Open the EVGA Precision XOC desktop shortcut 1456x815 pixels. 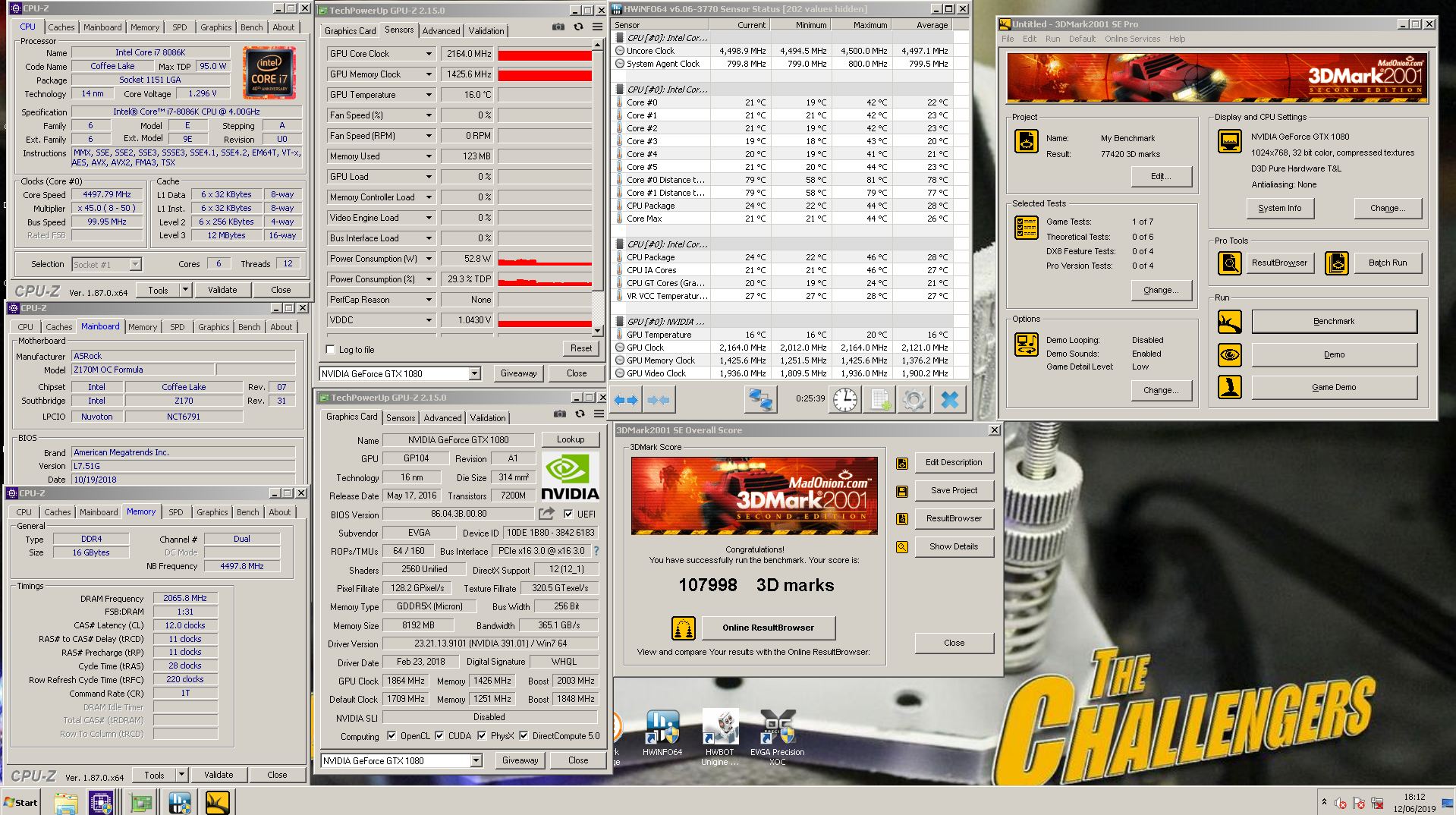tap(778, 738)
